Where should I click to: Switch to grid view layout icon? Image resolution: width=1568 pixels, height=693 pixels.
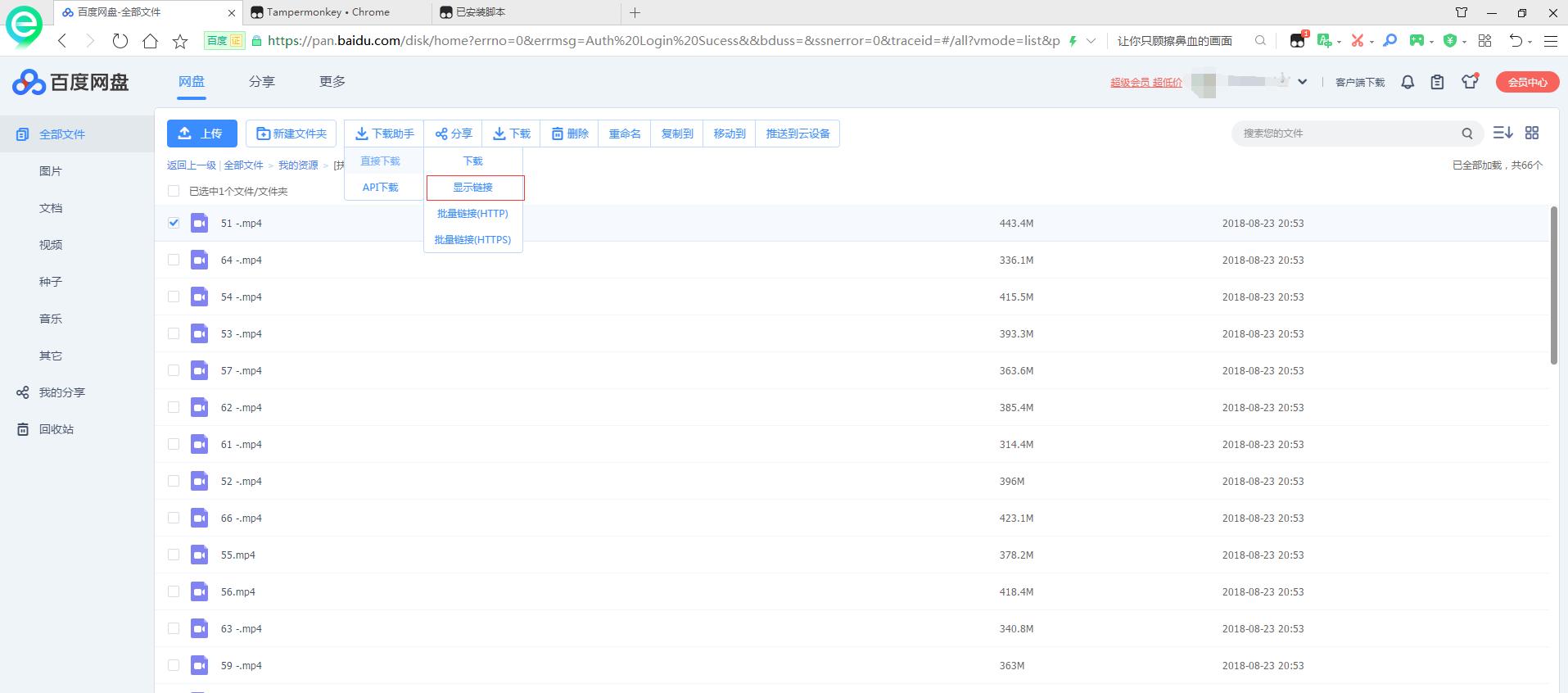tap(1532, 133)
